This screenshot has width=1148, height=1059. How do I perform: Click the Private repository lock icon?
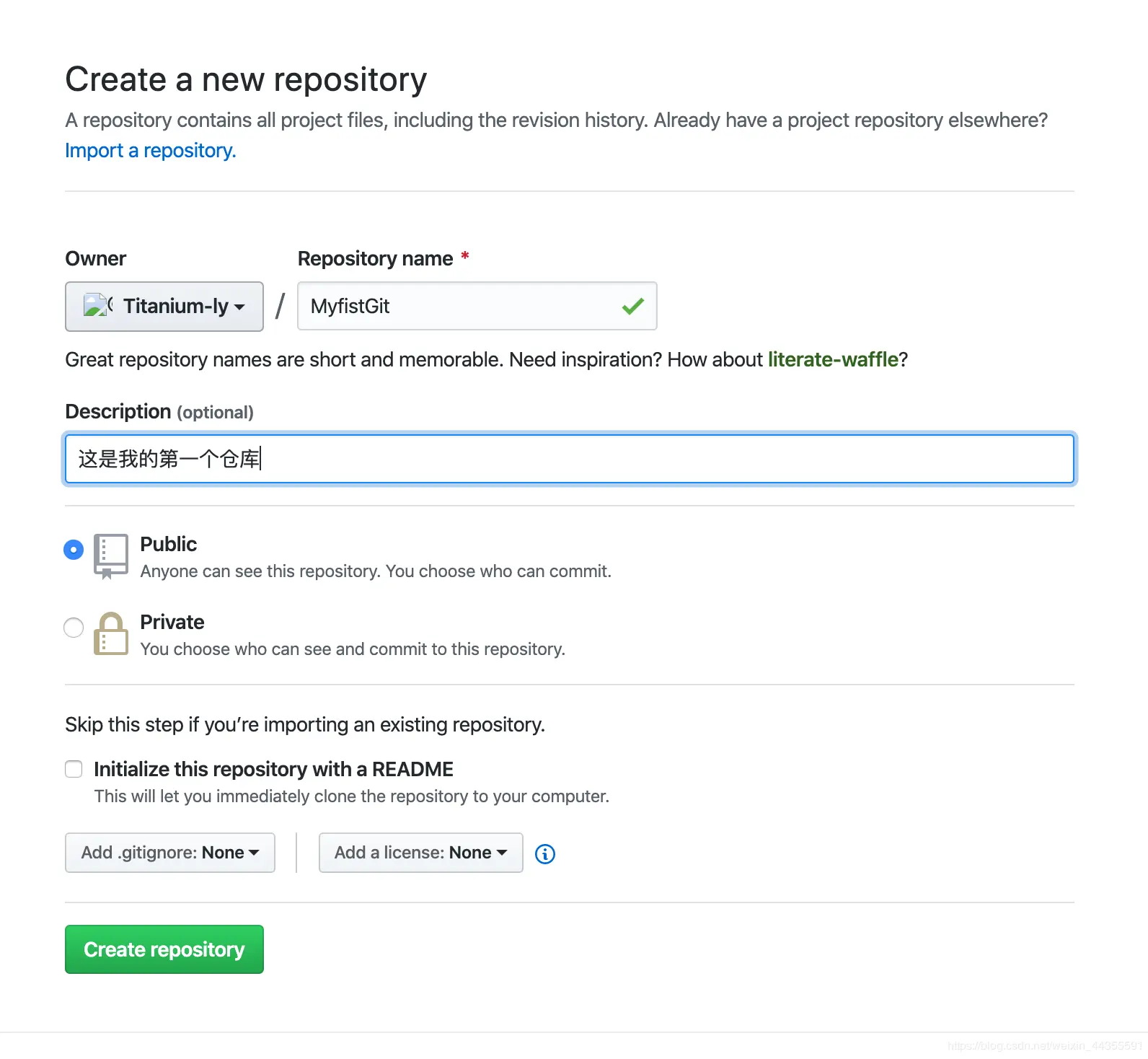coord(111,633)
